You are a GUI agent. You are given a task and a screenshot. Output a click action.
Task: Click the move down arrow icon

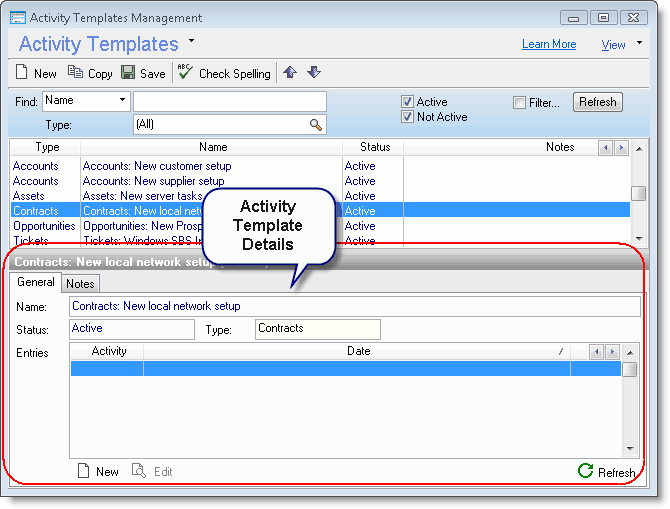(x=314, y=72)
